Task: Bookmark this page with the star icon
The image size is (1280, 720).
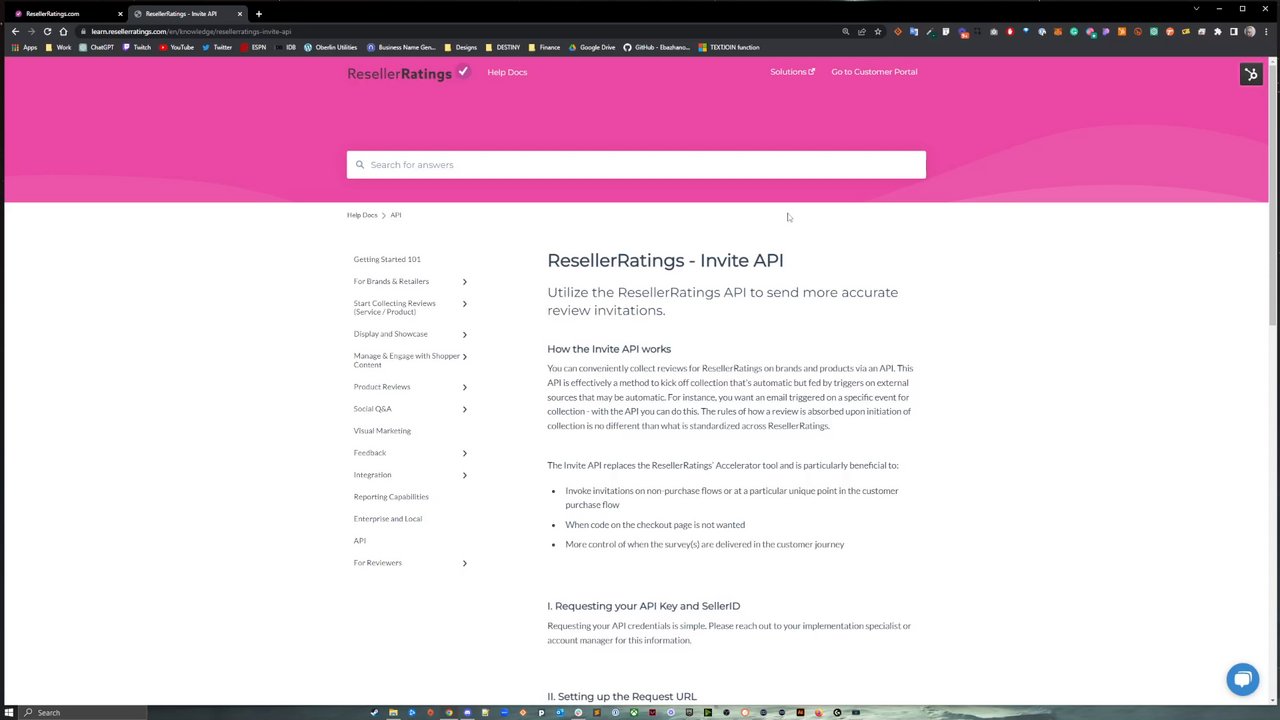Action: (x=878, y=31)
